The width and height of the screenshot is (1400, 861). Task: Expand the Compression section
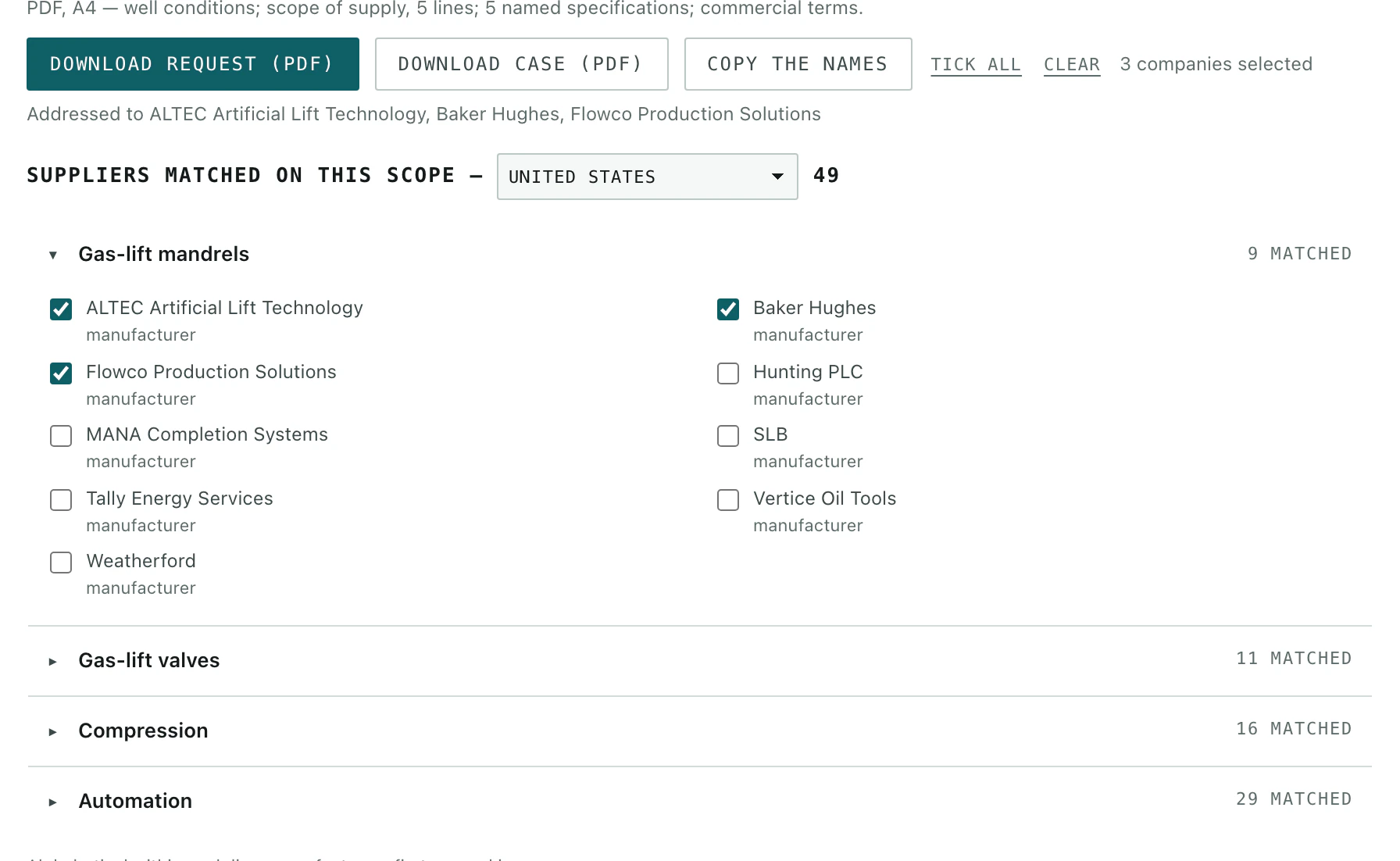(53, 731)
